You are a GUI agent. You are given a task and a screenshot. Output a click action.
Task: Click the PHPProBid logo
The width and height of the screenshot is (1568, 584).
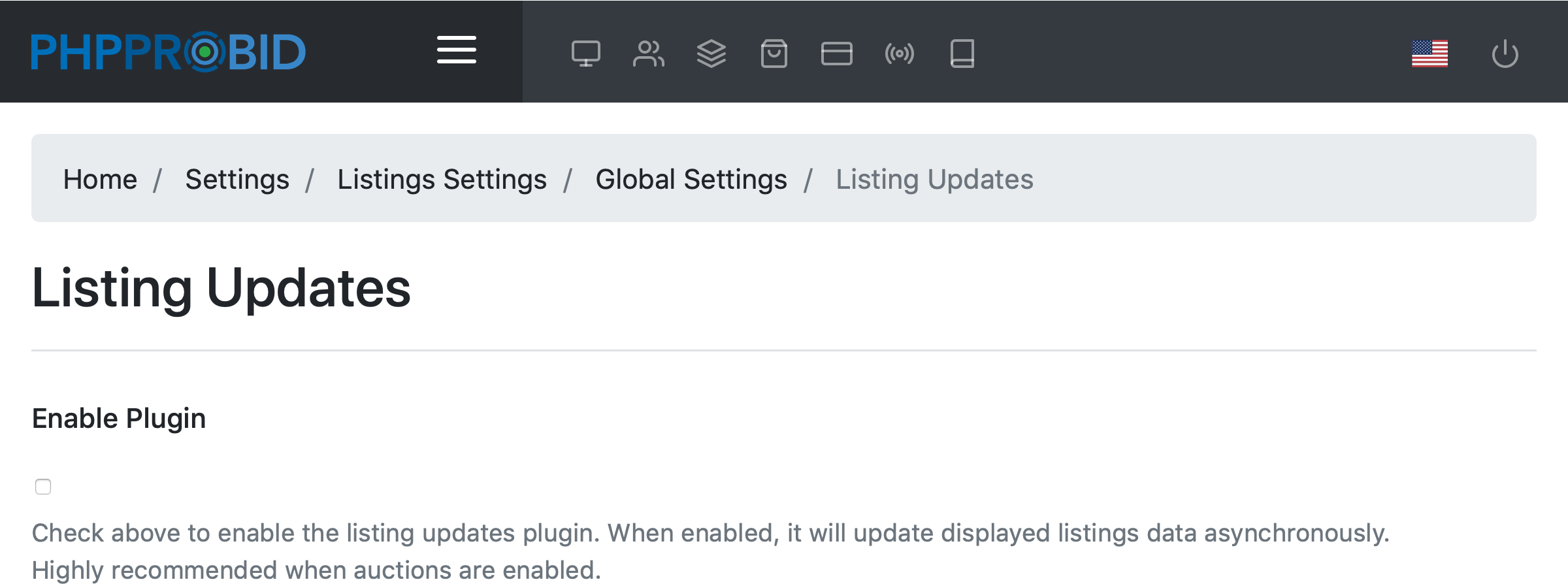168,52
